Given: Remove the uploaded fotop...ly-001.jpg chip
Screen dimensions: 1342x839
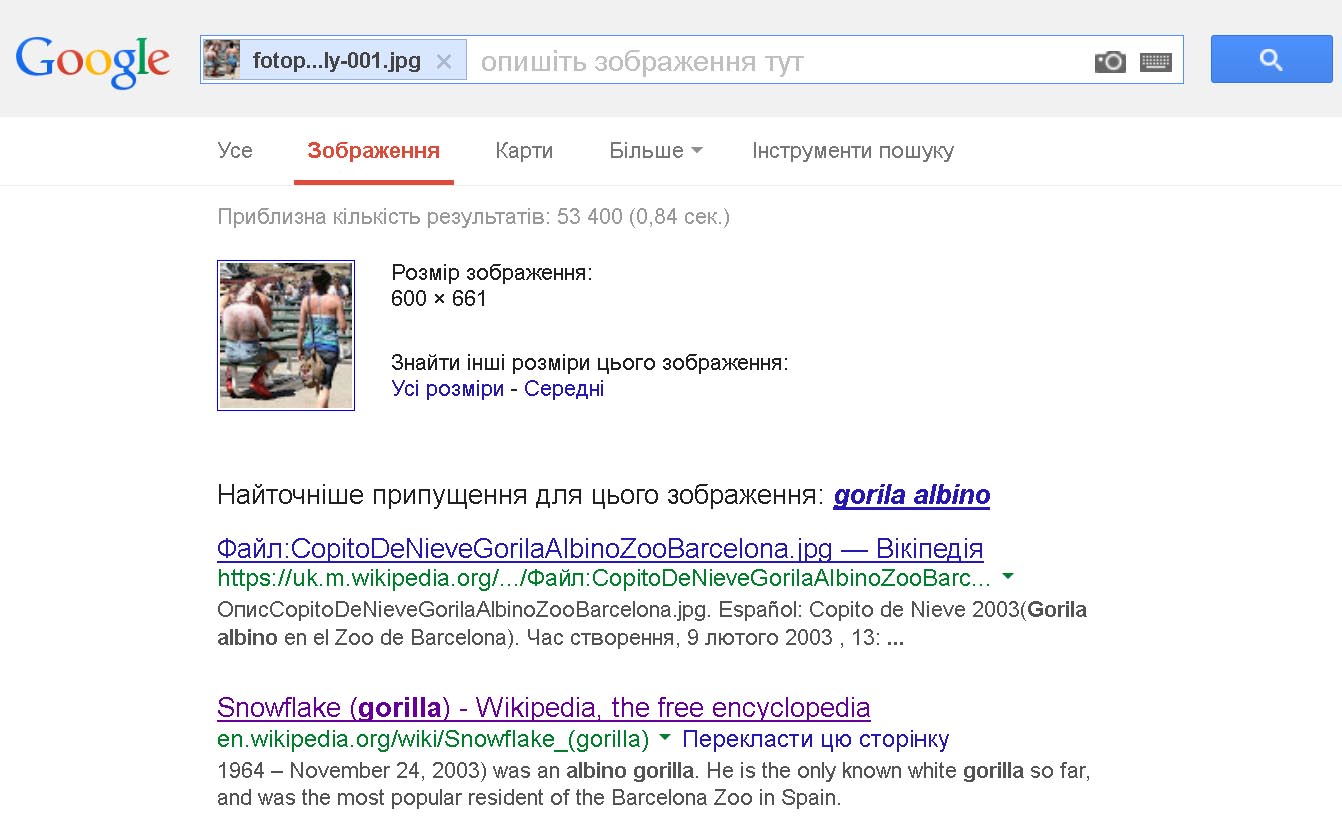Looking at the screenshot, I should 444,62.
